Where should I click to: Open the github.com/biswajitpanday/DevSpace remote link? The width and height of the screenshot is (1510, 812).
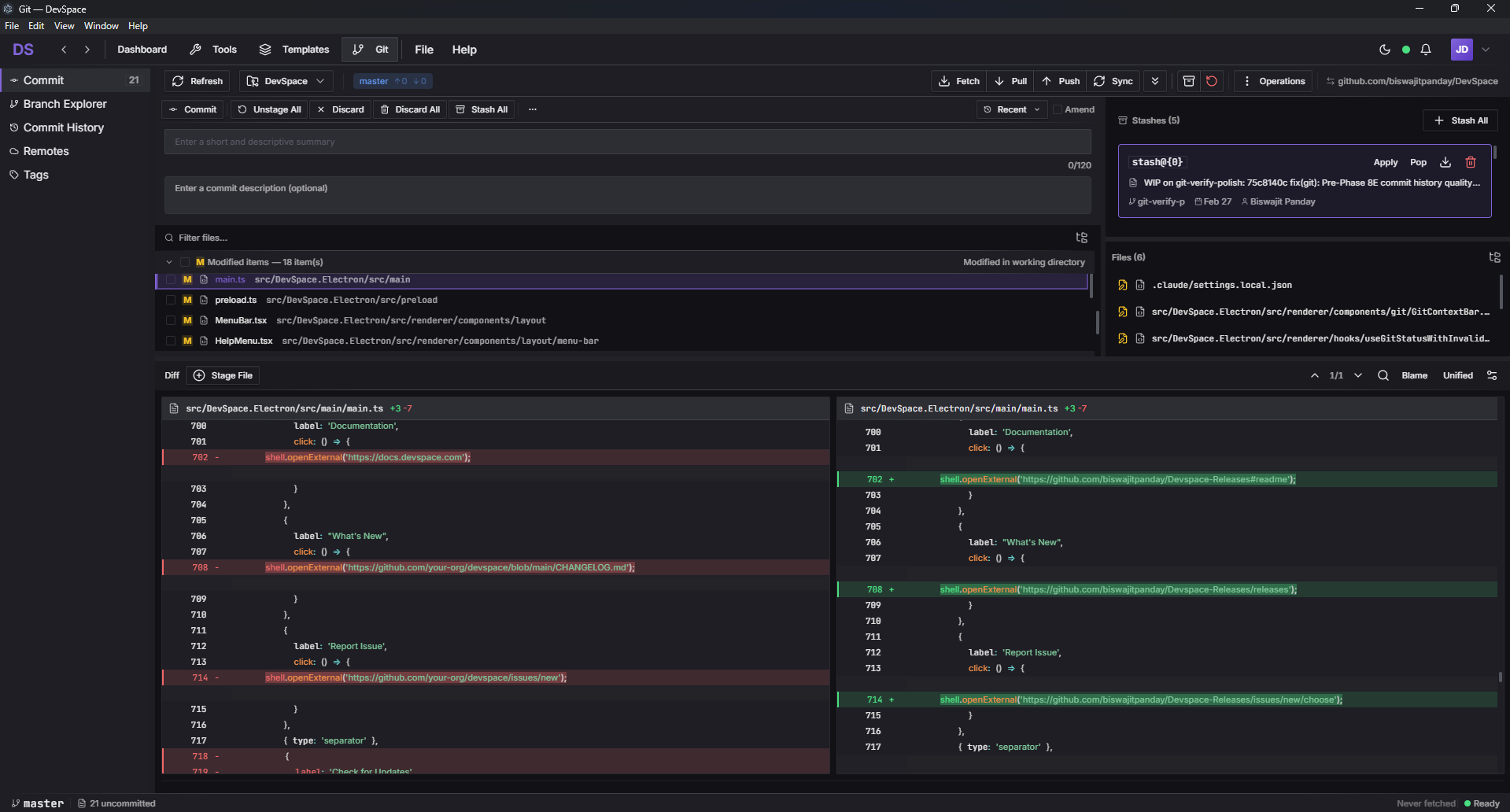point(1412,81)
